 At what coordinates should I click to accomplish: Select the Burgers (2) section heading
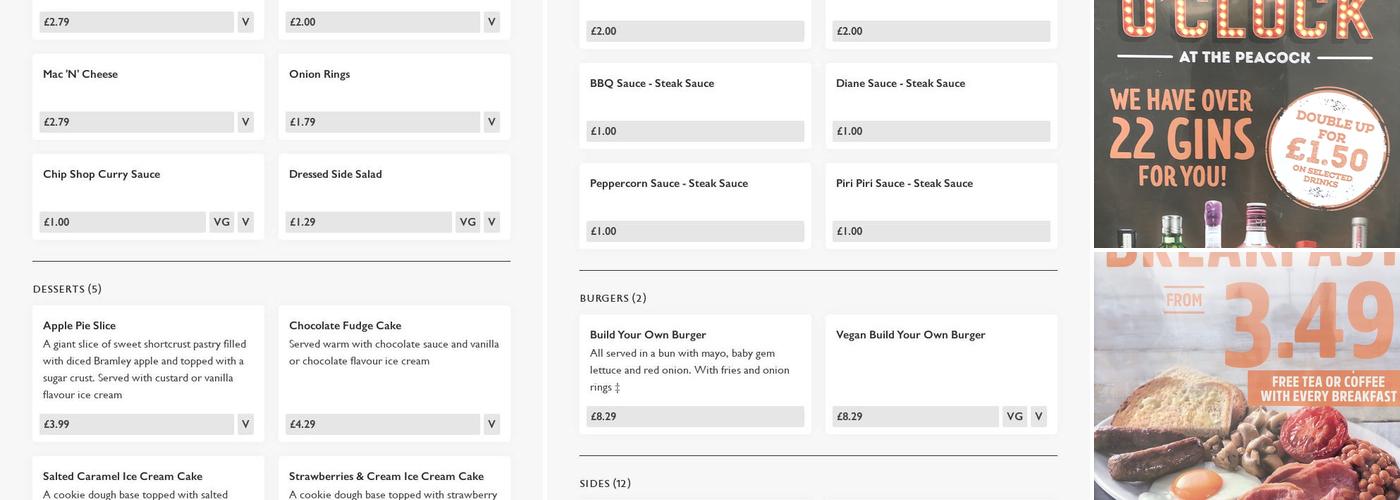click(x=613, y=298)
